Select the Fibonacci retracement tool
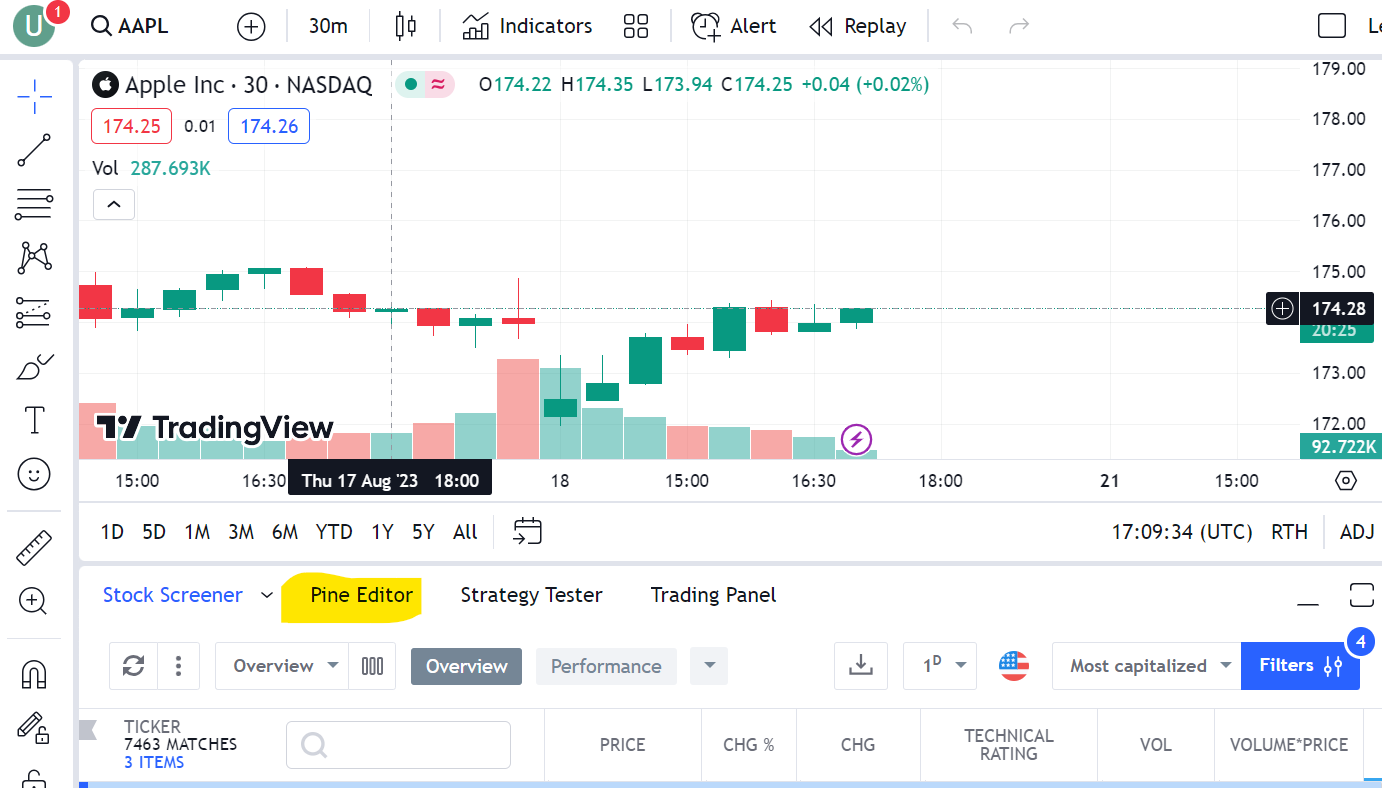The height and width of the screenshot is (788, 1382). click(35, 204)
